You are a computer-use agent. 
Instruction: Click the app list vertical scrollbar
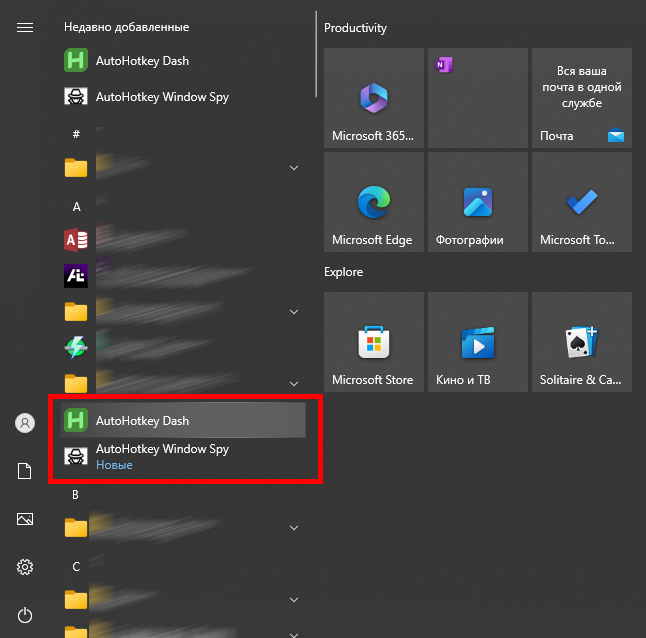point(316,60)
